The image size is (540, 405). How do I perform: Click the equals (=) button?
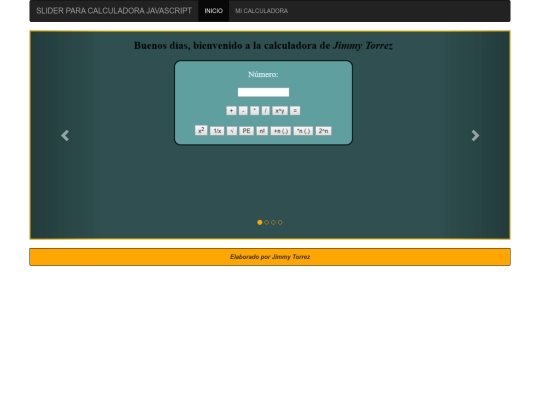pos(295,111)
